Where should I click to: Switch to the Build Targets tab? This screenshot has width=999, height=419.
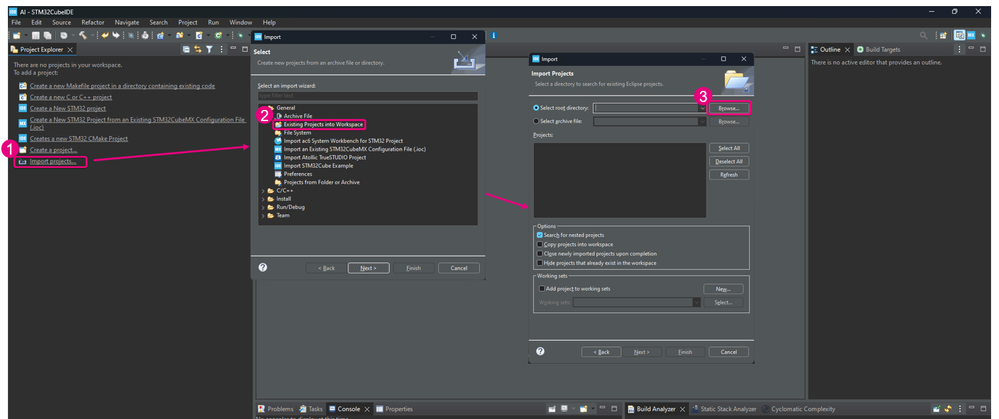coord(879,50)
